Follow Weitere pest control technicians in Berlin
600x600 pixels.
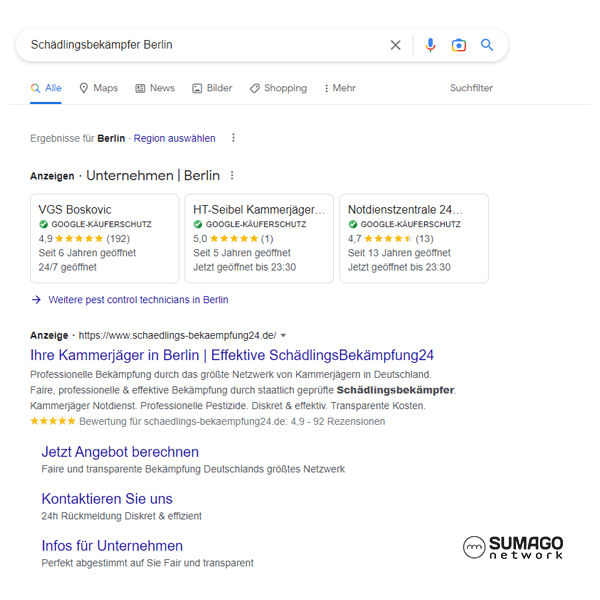click(x=138, y=300)
